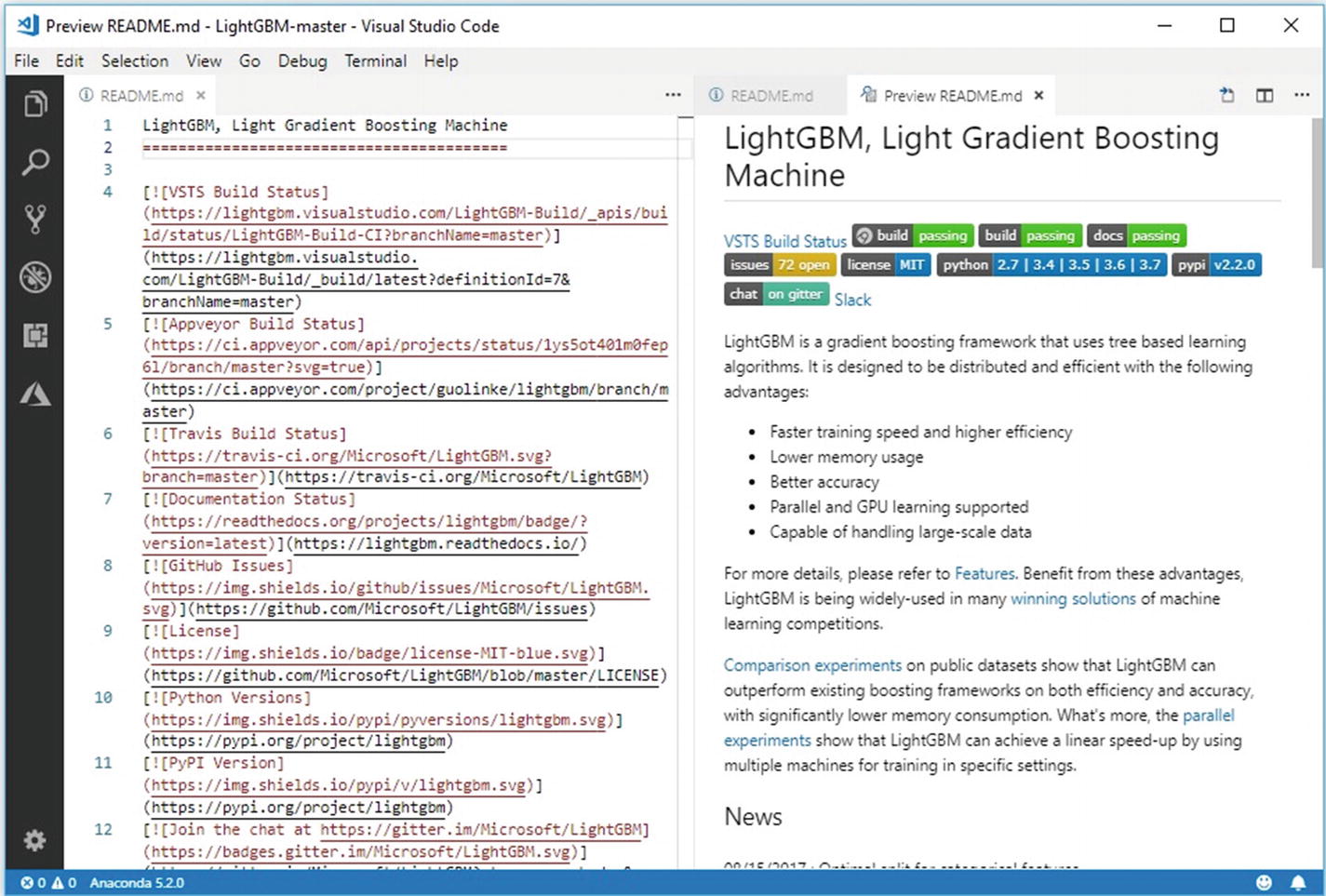Open the Selection menu
1326x896 pixels.
pos(135,61)
